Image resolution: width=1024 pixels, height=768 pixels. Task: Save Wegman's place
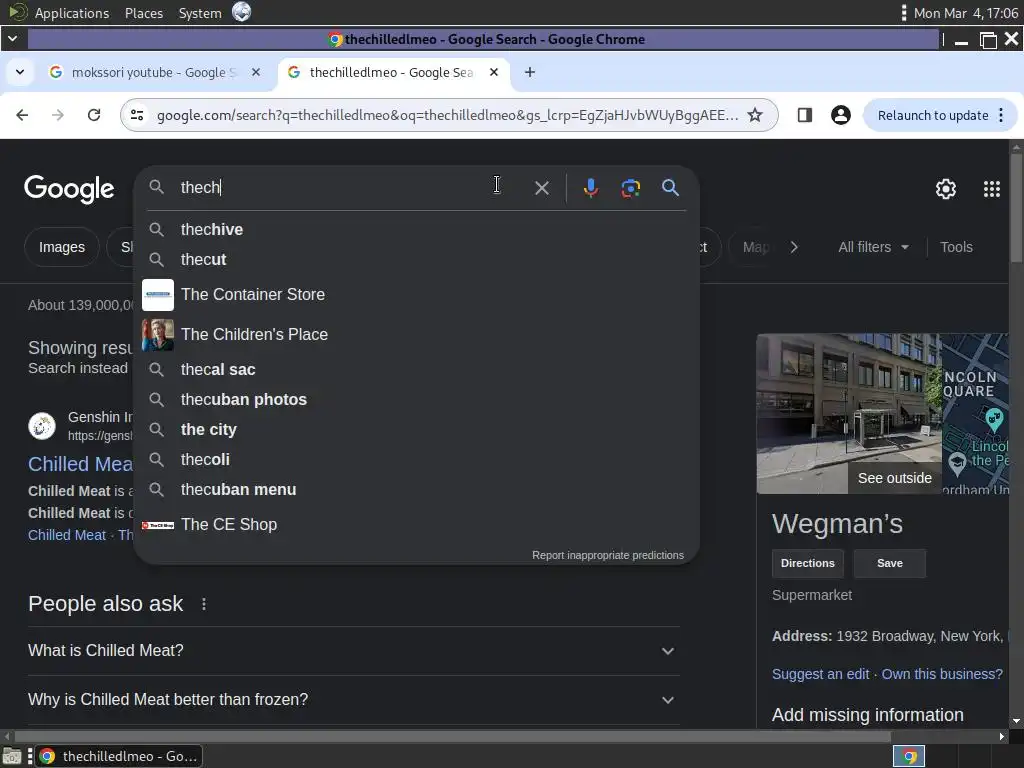tap(889, 564)
